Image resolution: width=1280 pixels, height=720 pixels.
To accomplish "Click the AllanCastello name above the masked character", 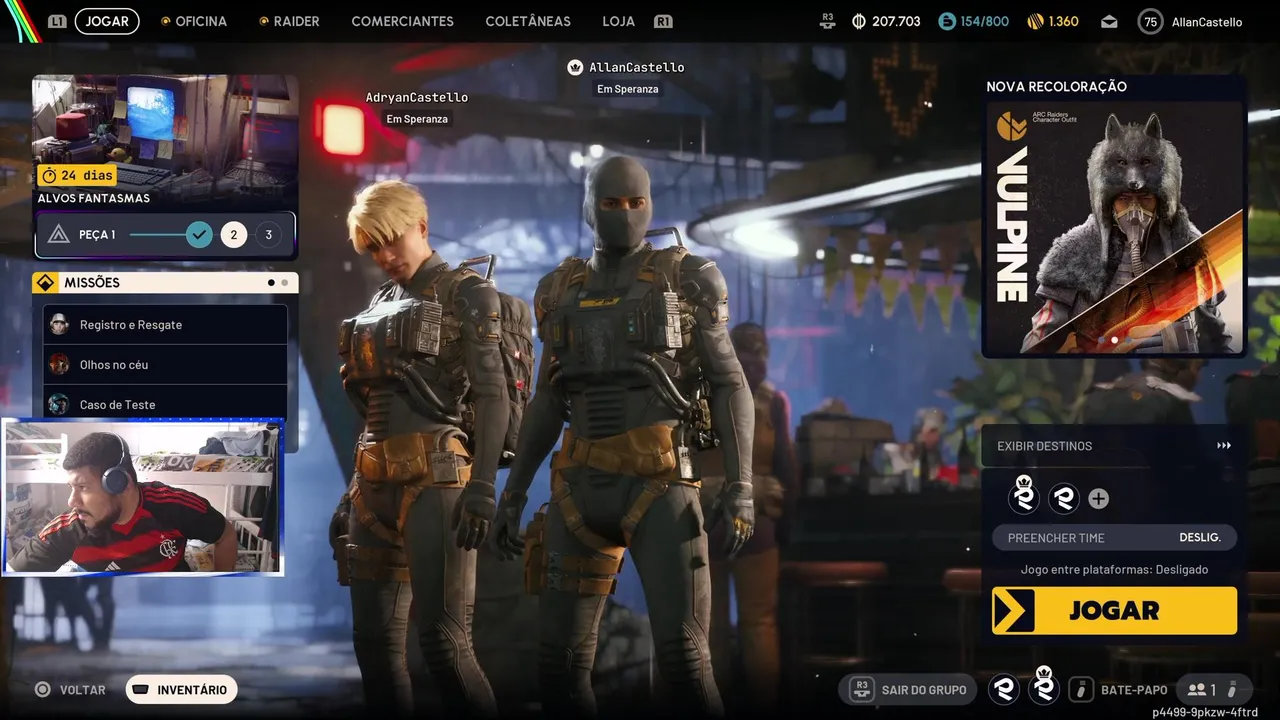I will [x=637, y=67].
